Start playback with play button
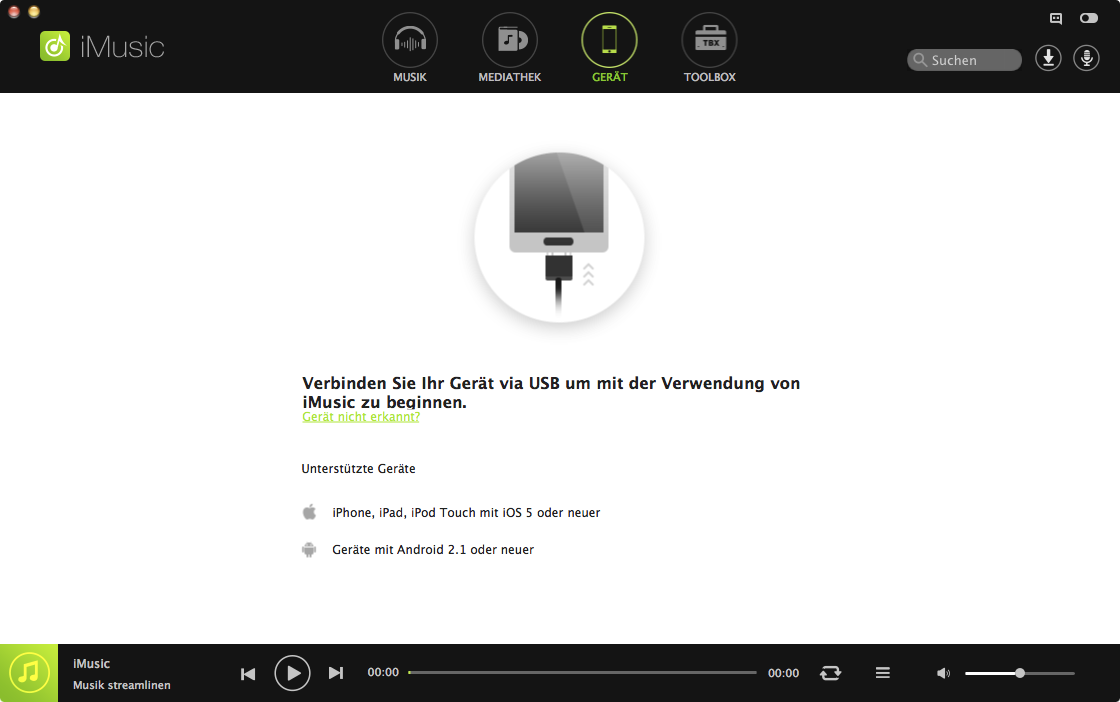Viewport: 1120px width, 702px height. point(292,673)
